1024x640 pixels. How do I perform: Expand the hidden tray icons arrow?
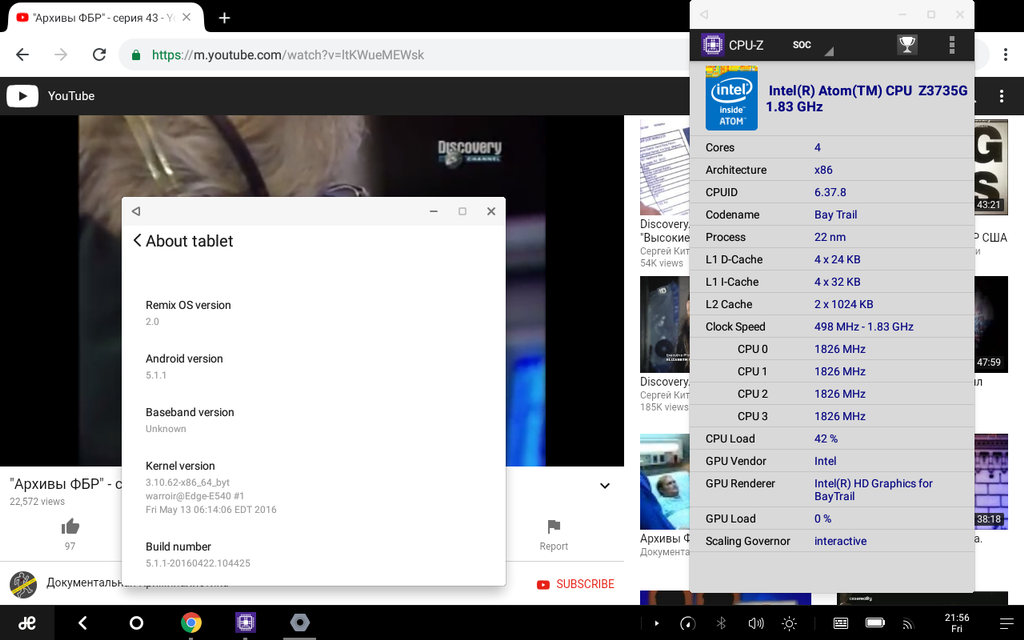656,624
